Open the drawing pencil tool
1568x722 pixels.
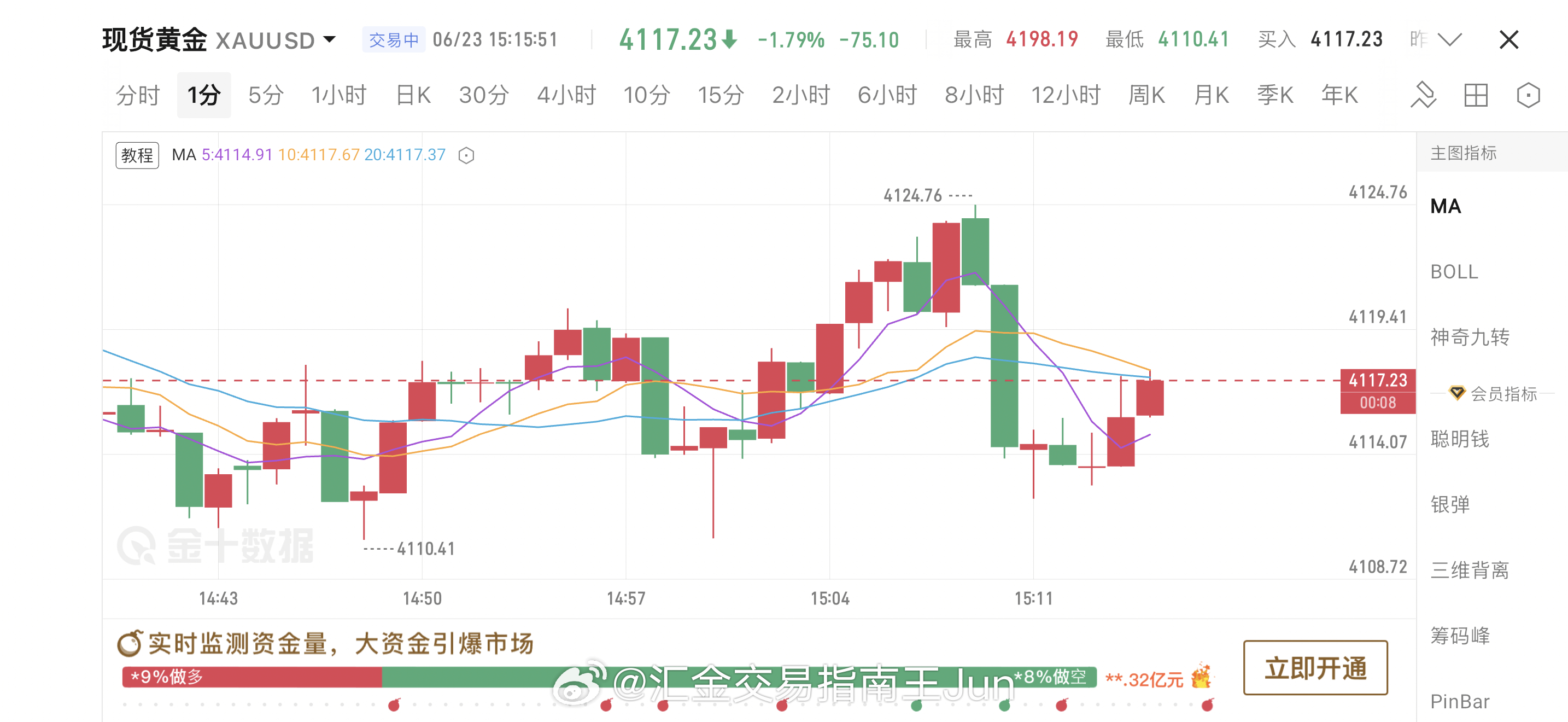click(x=1423, y=95)
